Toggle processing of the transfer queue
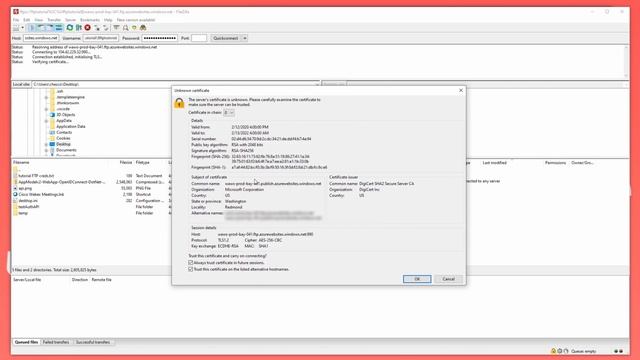The width and height of the screenshot is (640, 360). pyautogui.click(x=79, y=28)
